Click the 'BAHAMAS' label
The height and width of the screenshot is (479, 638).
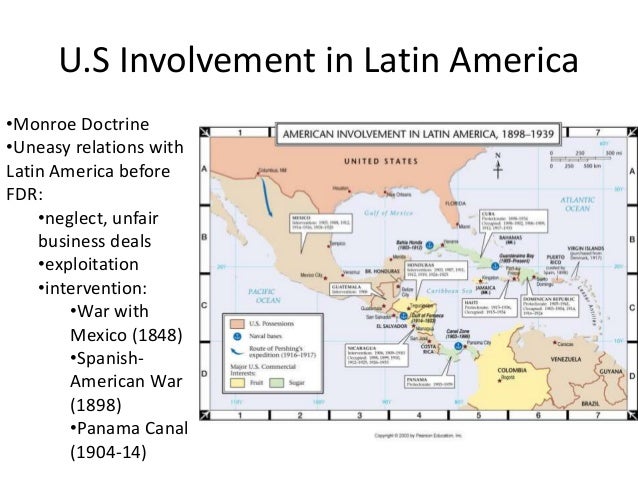point(510,237)
